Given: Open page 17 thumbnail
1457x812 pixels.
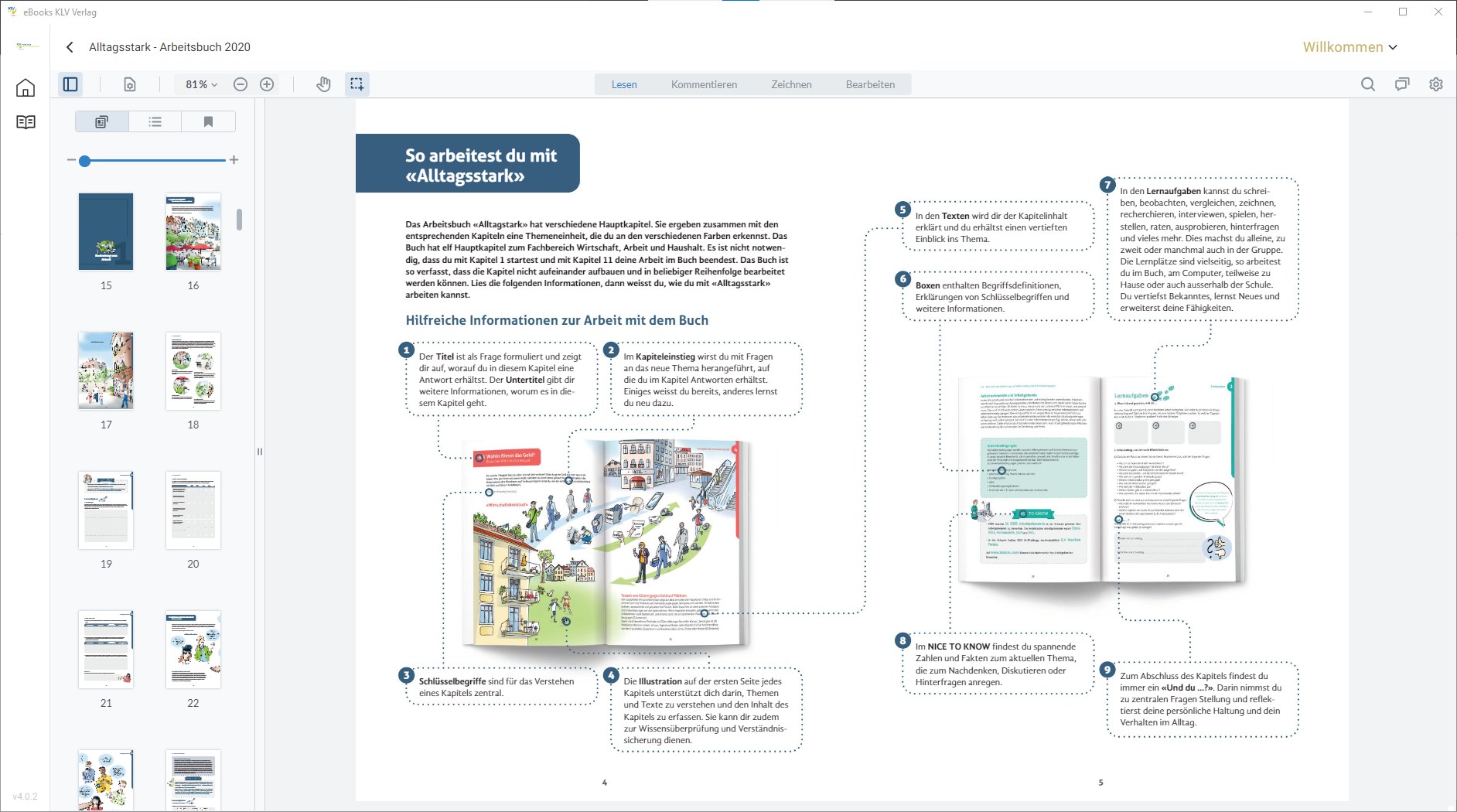Looking at the screenshot, I should pyautogui.click(x=106, y=371).
